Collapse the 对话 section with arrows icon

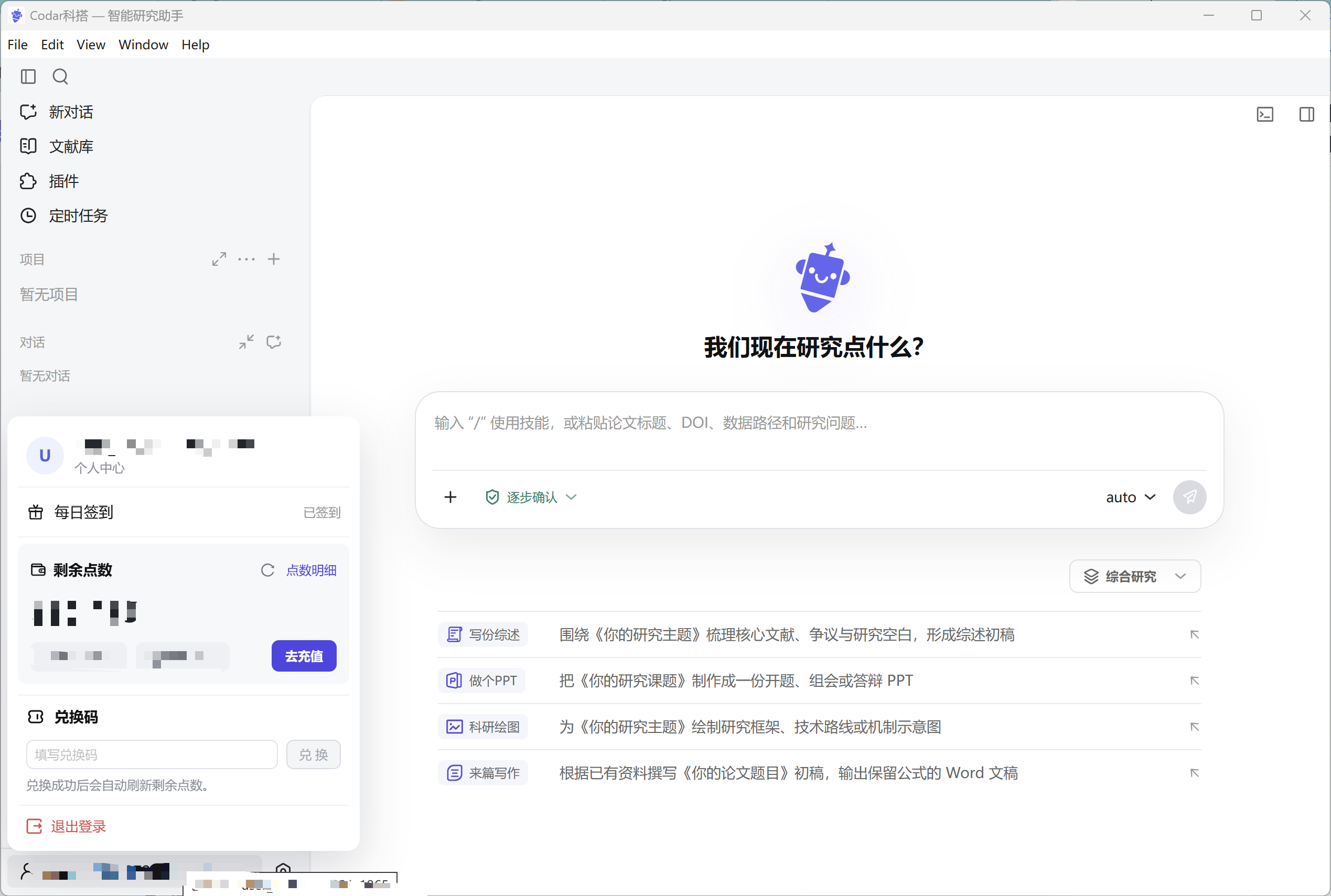coord(246,342)
